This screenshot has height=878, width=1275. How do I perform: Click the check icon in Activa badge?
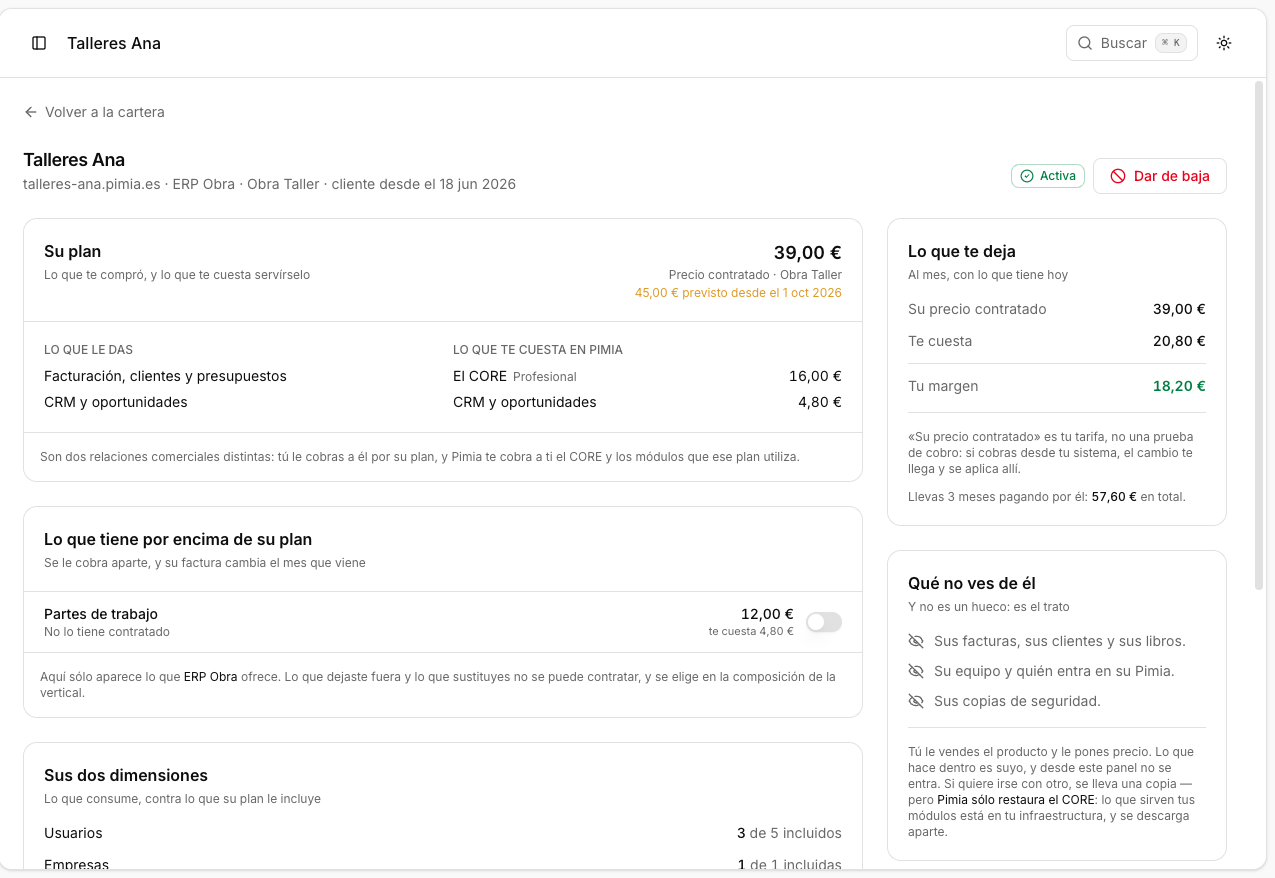1027,176
